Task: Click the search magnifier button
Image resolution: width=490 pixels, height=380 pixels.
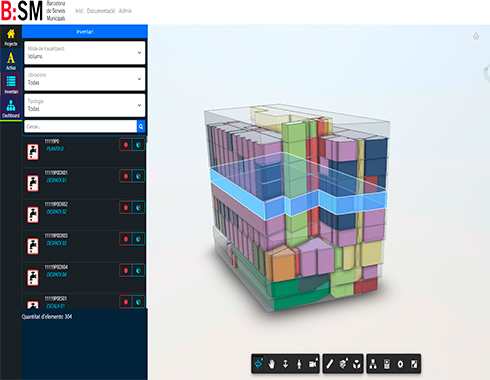Action: click(x=141, y=126)
